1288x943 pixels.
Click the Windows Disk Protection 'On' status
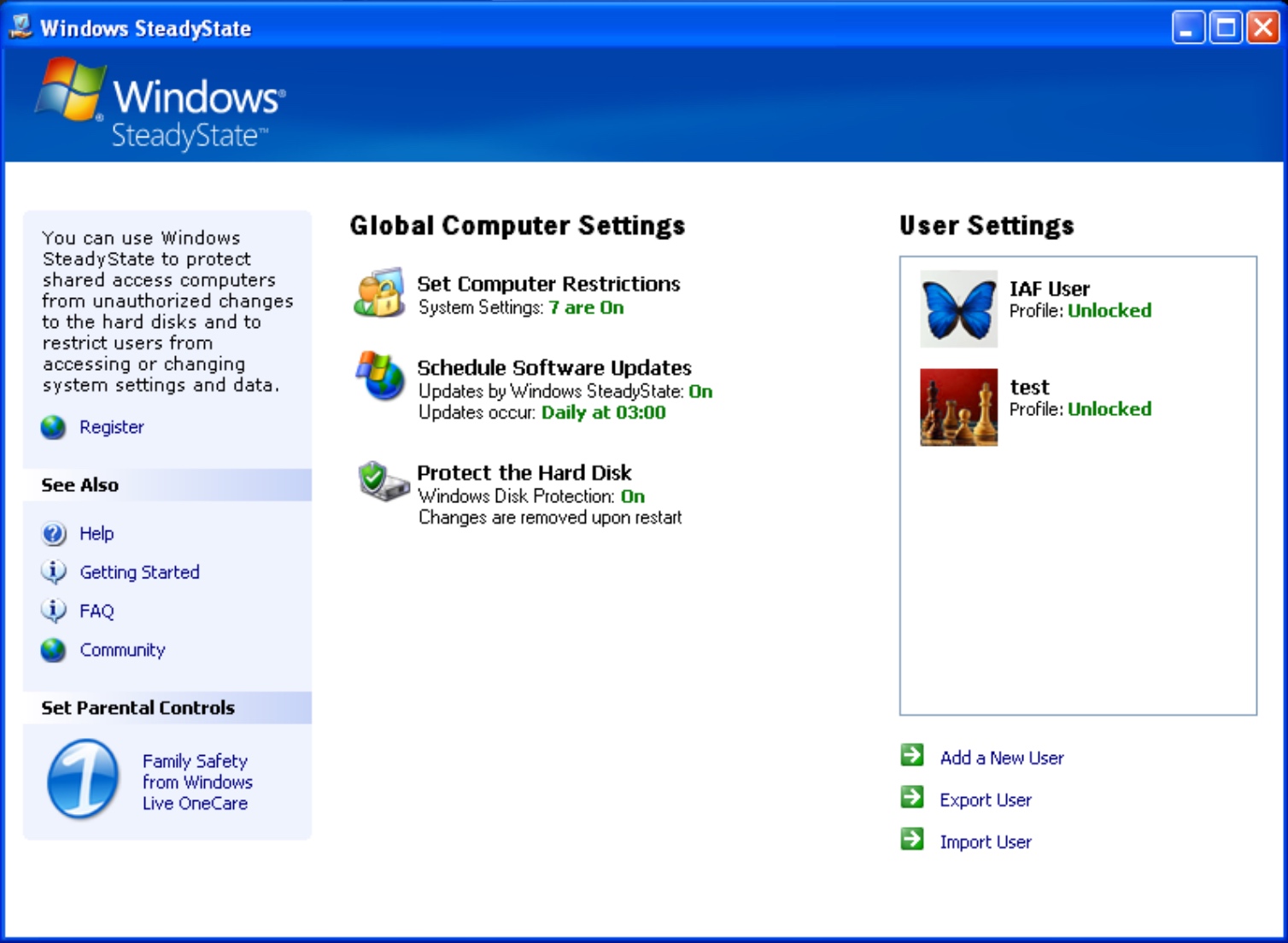[x=633, y=496]
